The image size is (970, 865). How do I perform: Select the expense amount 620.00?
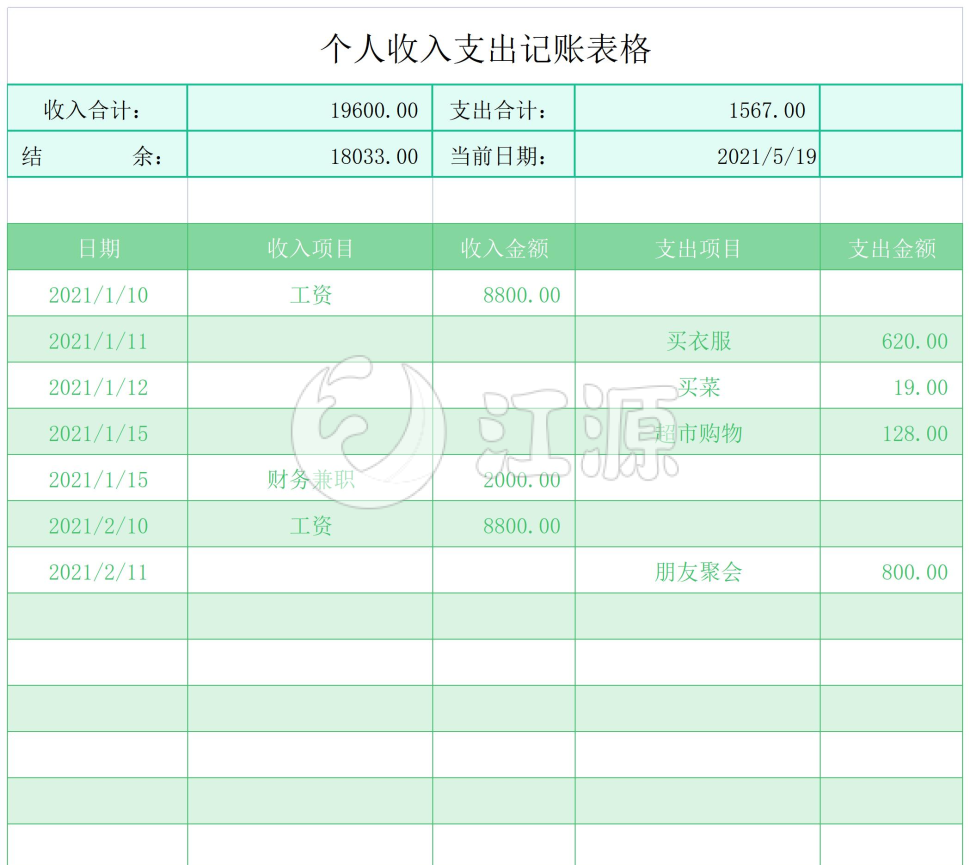pos(891,339)
